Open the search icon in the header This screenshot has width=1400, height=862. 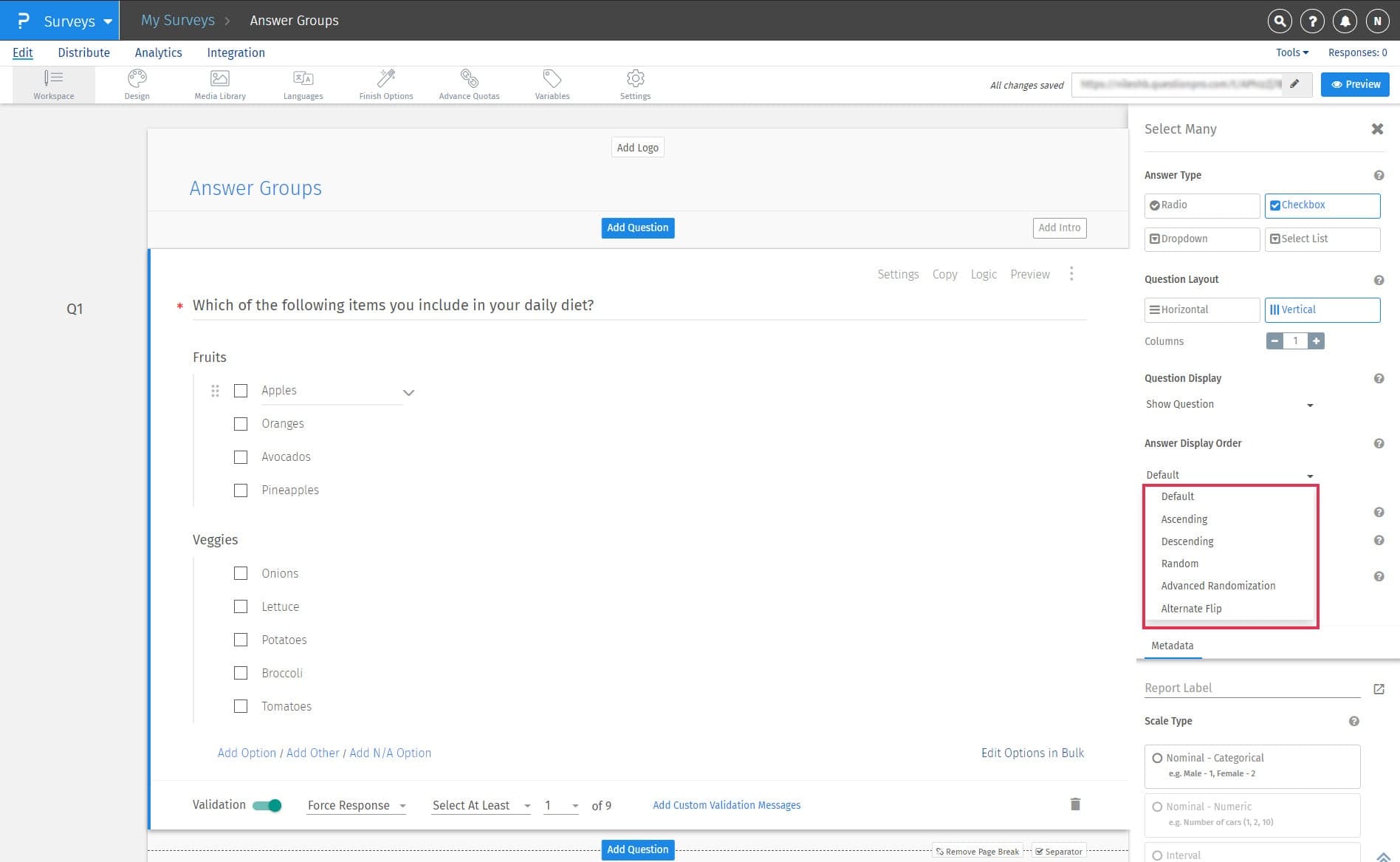1280,21
